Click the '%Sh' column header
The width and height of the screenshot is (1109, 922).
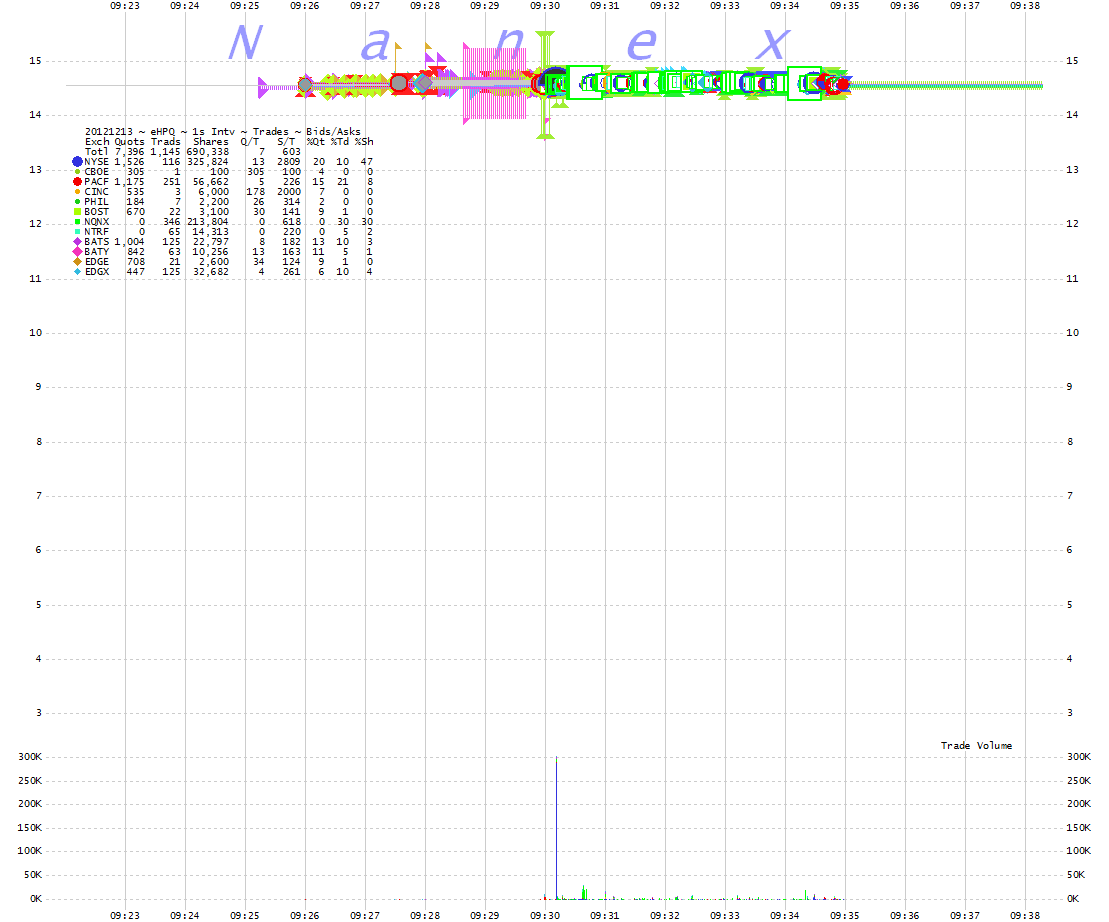pyautogui.click(x=364, y=142)
